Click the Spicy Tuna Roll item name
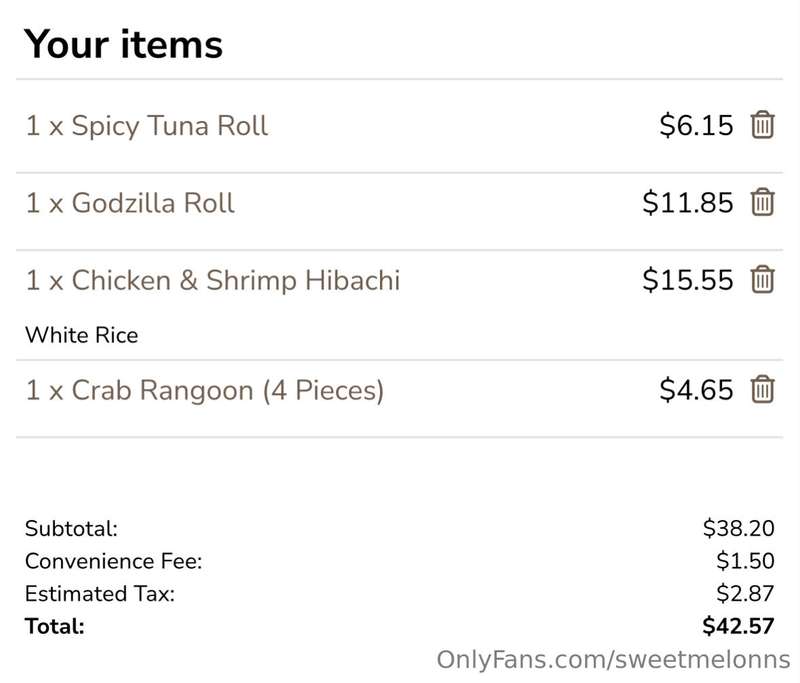 pyautogui.click(x=147, y=126)
